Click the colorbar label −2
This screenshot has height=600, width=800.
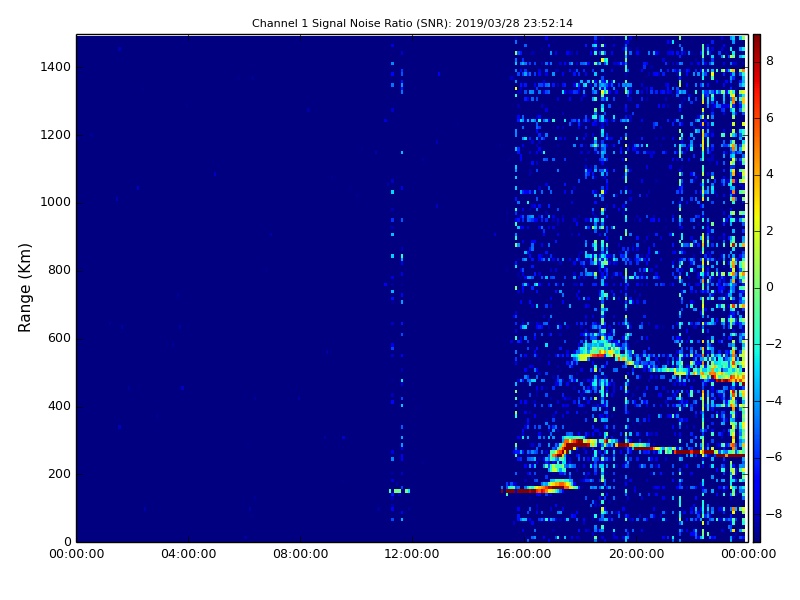pyautogui.click(x=773, y=344)
